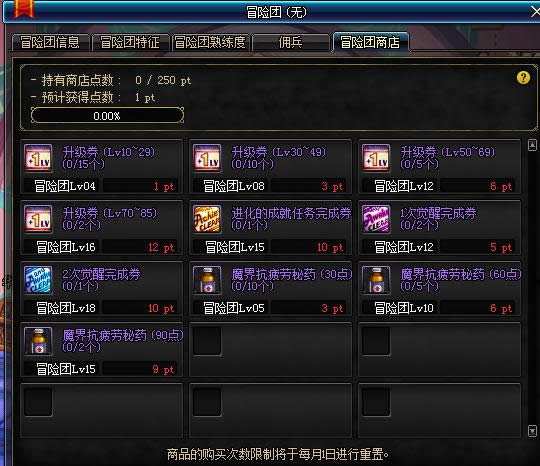The width and height of the screenshot is (540, 466).
Task: Click the 升级券 (Lv50~69) icon
Action: click(x=376, y=158)
